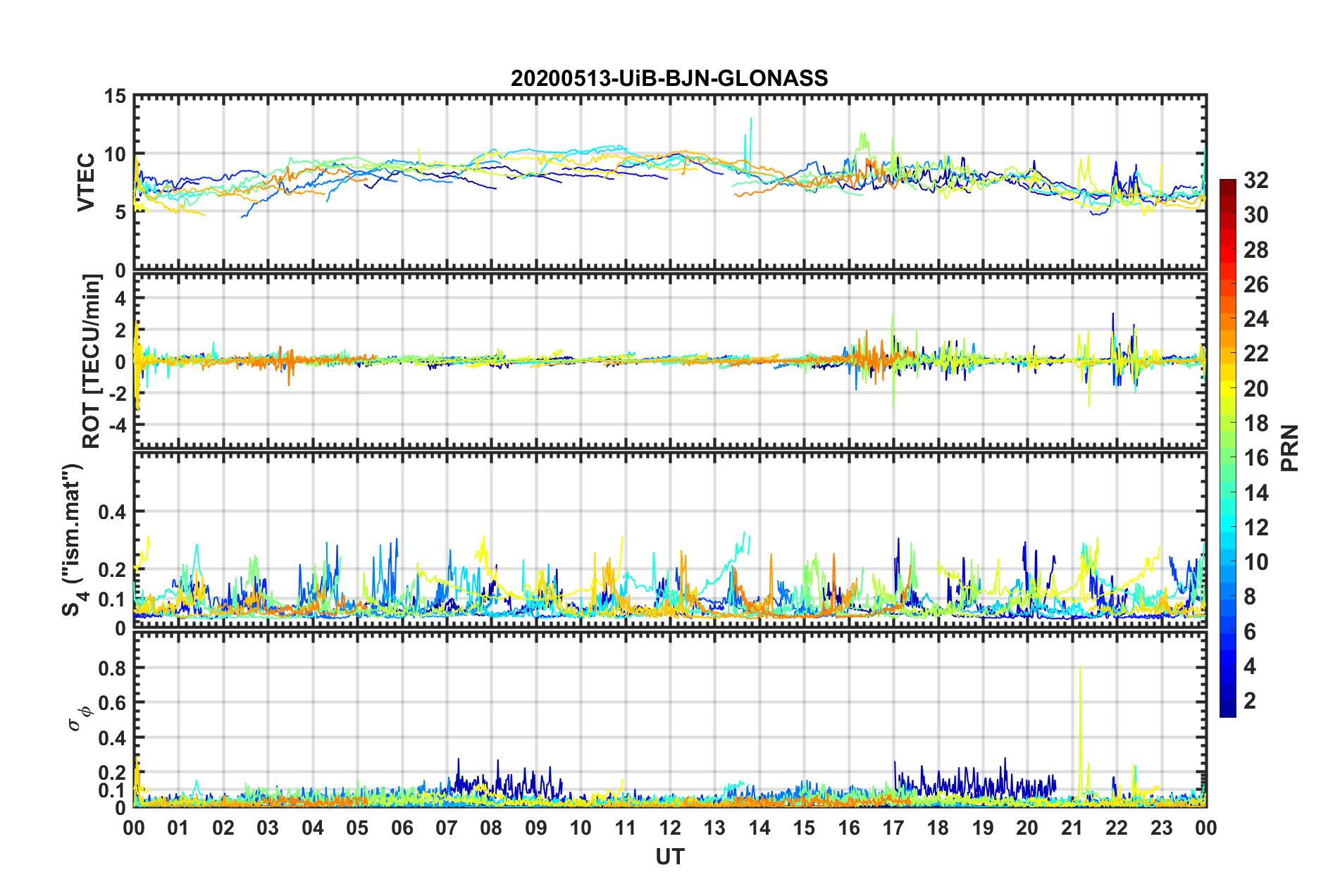Click the 15 tick label on VTEC axis

pos(115,97)
